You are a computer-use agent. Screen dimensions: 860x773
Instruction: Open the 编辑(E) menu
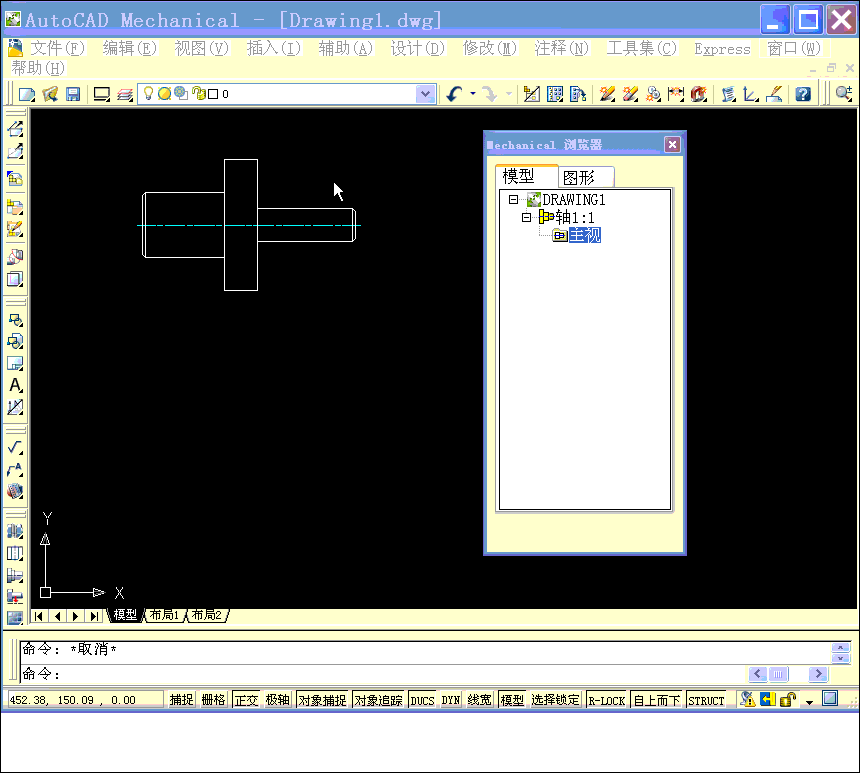click(129, 48)
